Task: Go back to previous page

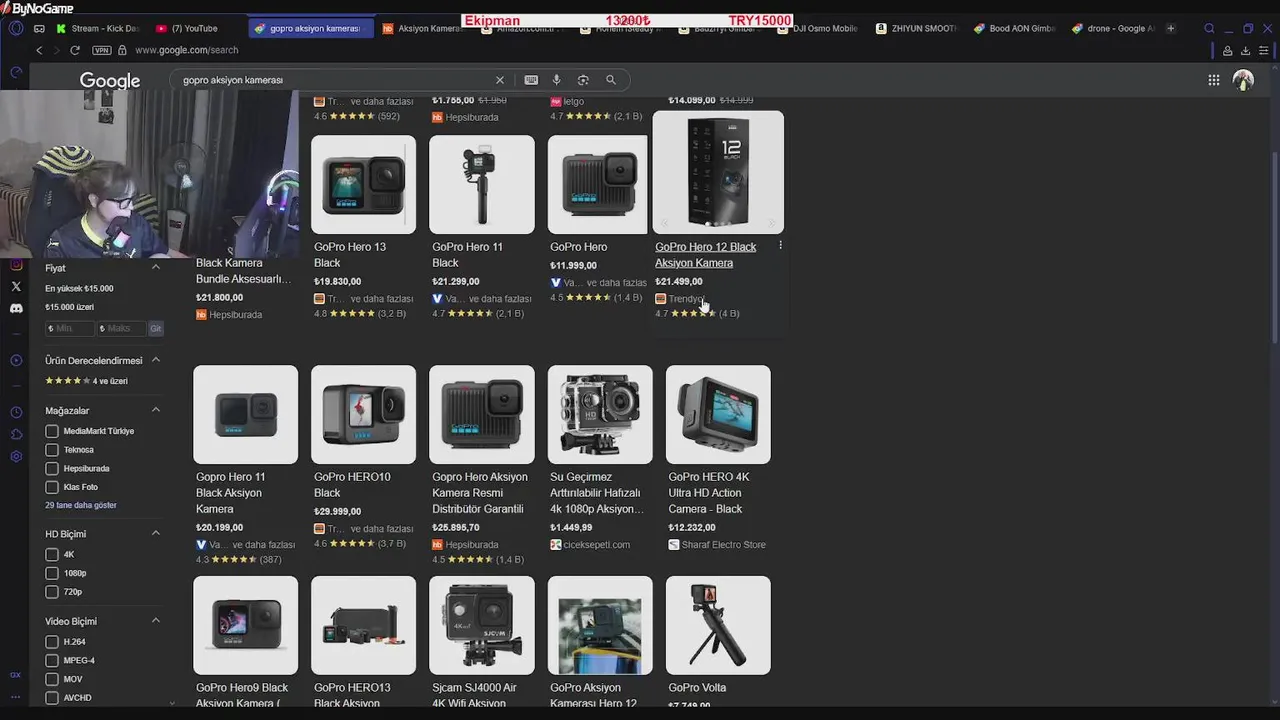Action: (39, 50)
